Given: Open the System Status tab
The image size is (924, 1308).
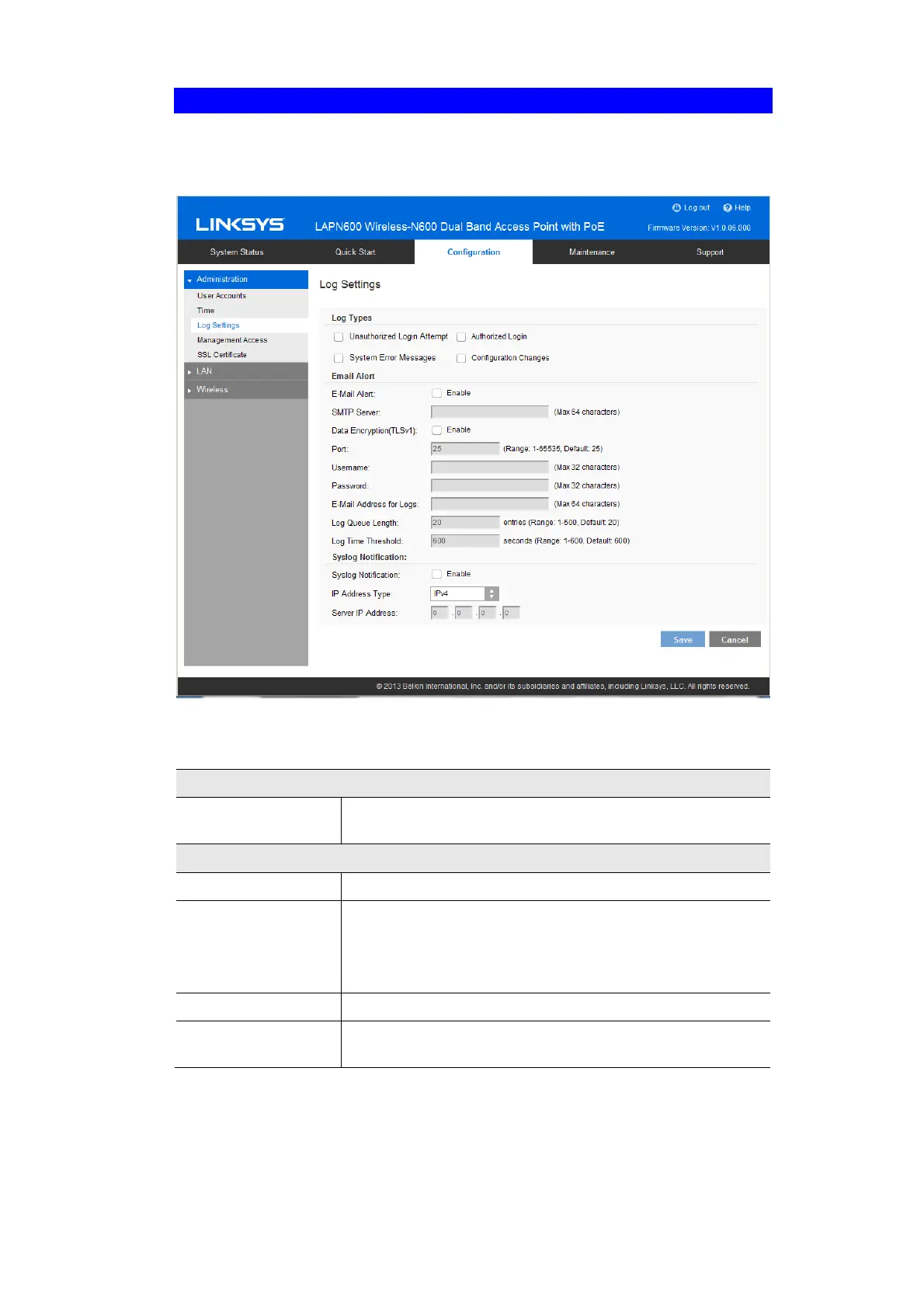Looking at the screenshot, I should point(237,252).
